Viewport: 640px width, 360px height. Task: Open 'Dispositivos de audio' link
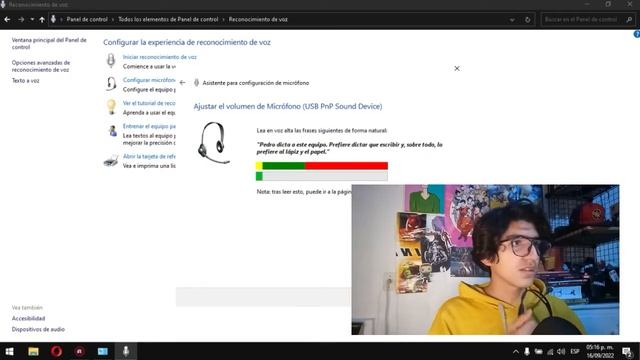click(x=38, y=329)
